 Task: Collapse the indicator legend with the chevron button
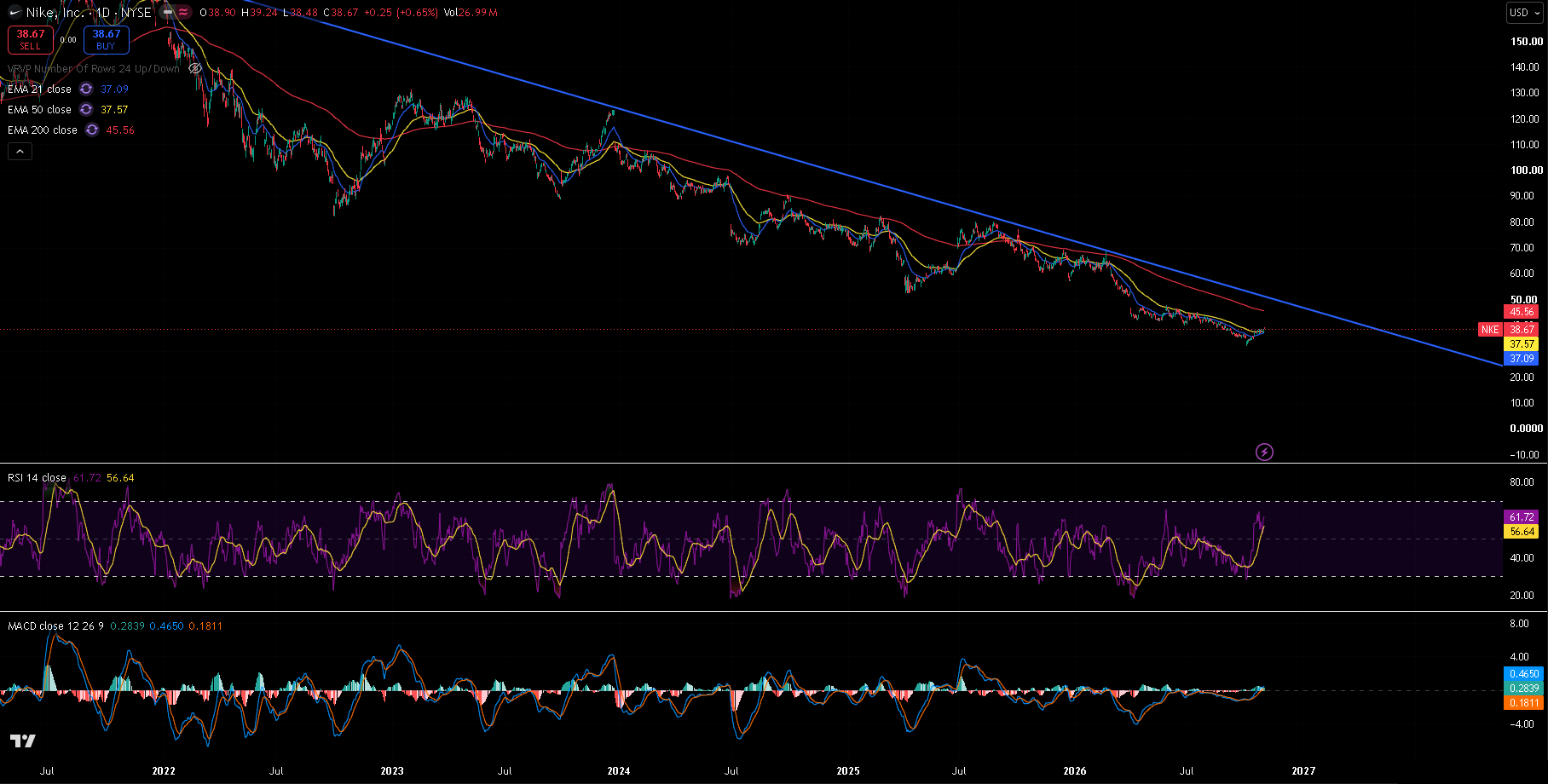[x=20, y=152]
